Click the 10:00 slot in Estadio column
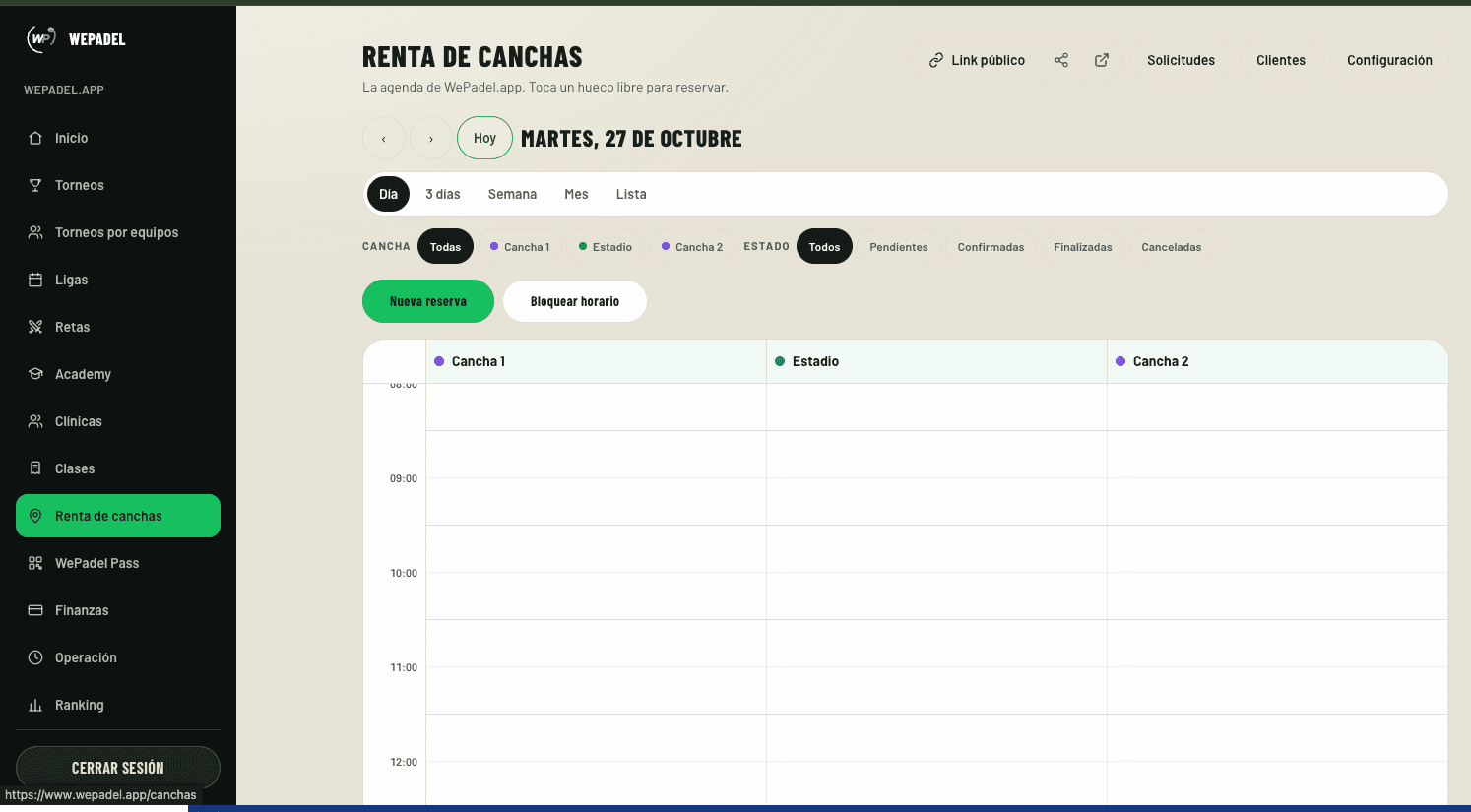The width and height of the screenshot is (1471, 812). click(x=936, y=596)
